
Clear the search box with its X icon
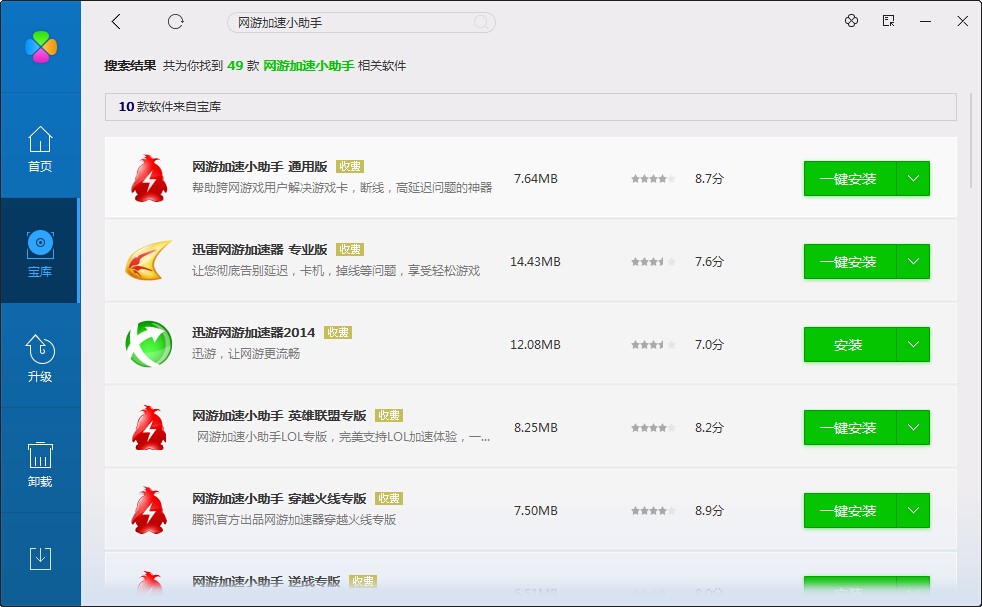(x=480, y=22)
